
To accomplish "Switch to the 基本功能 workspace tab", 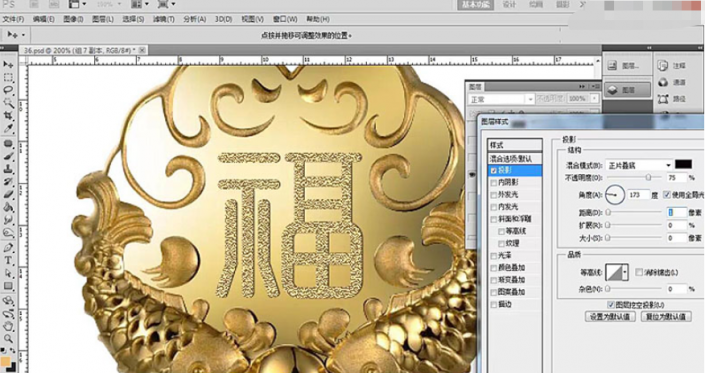I will click(x=476, y=5).
